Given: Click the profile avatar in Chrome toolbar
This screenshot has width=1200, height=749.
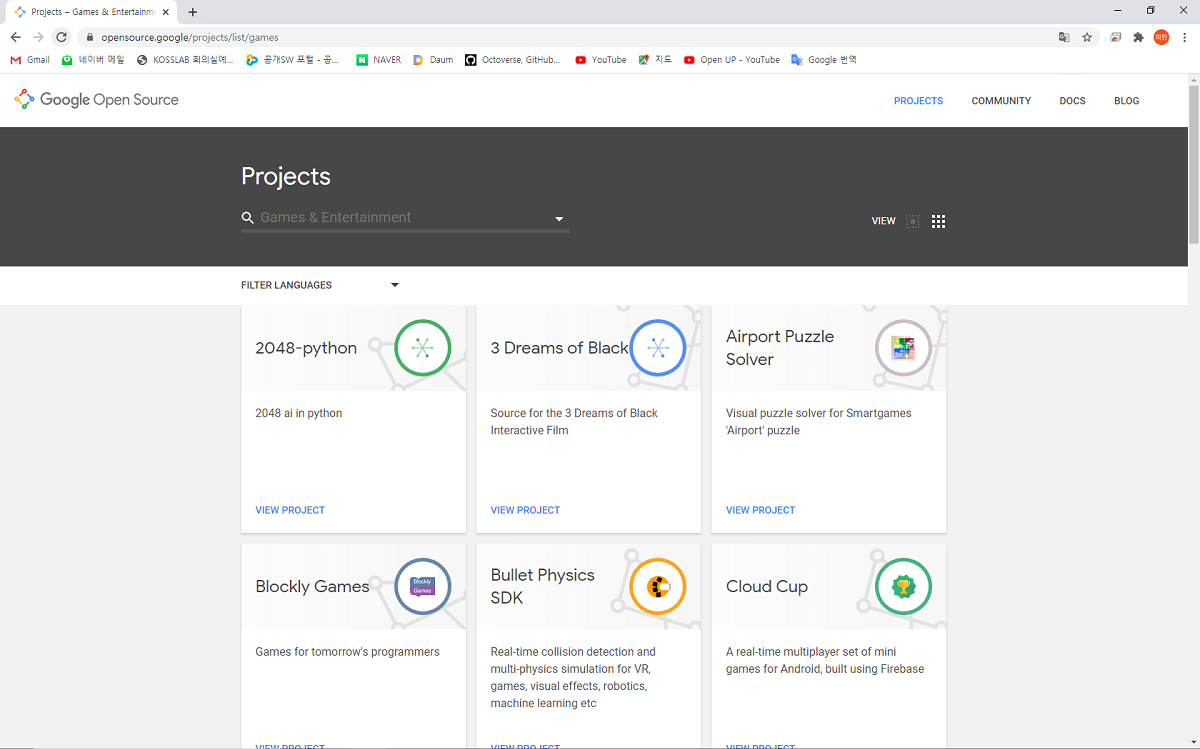Looking at the screenshot, I should point(1161,37).
